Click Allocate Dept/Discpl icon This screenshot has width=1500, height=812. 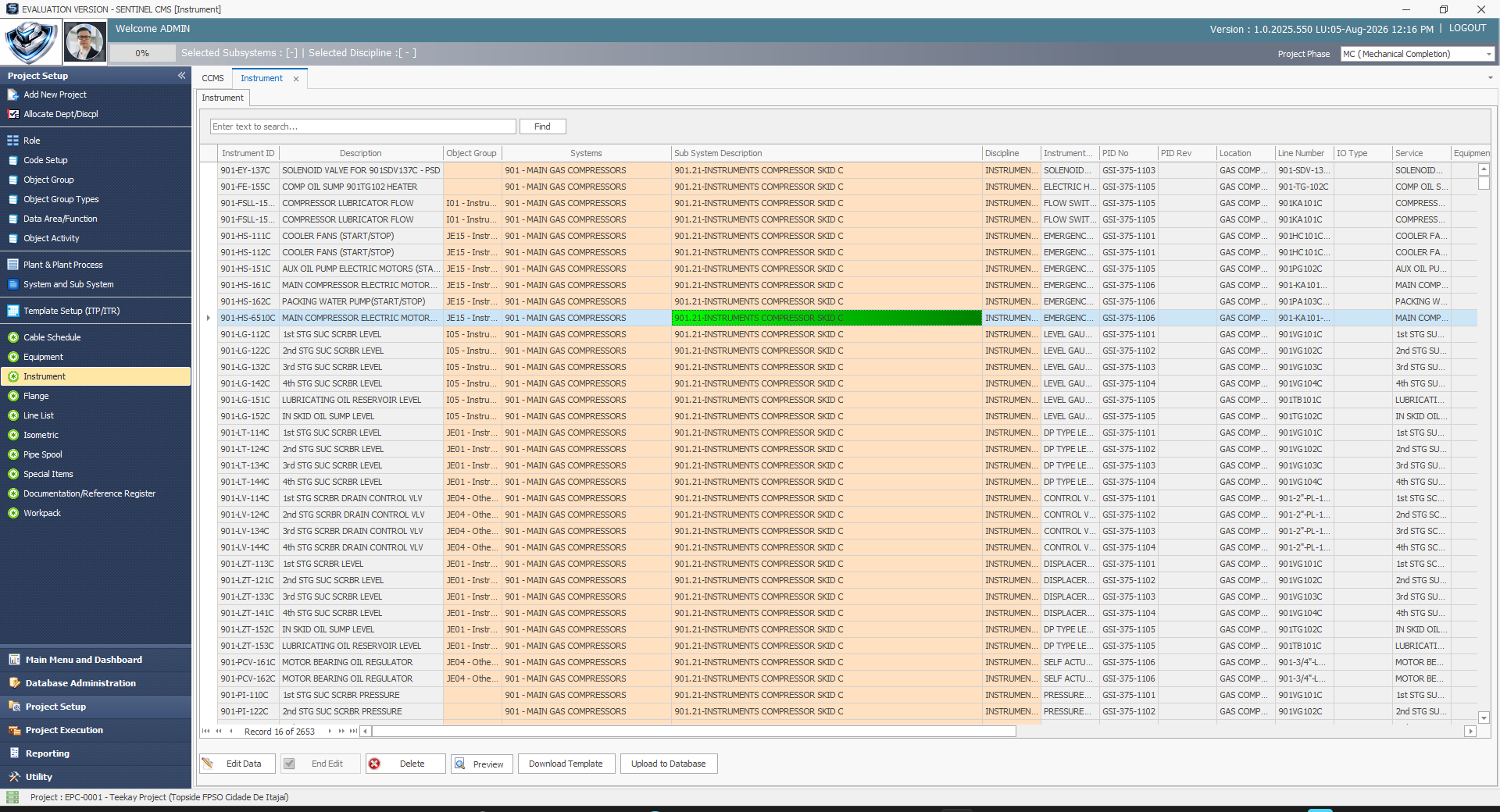(13, 114)
